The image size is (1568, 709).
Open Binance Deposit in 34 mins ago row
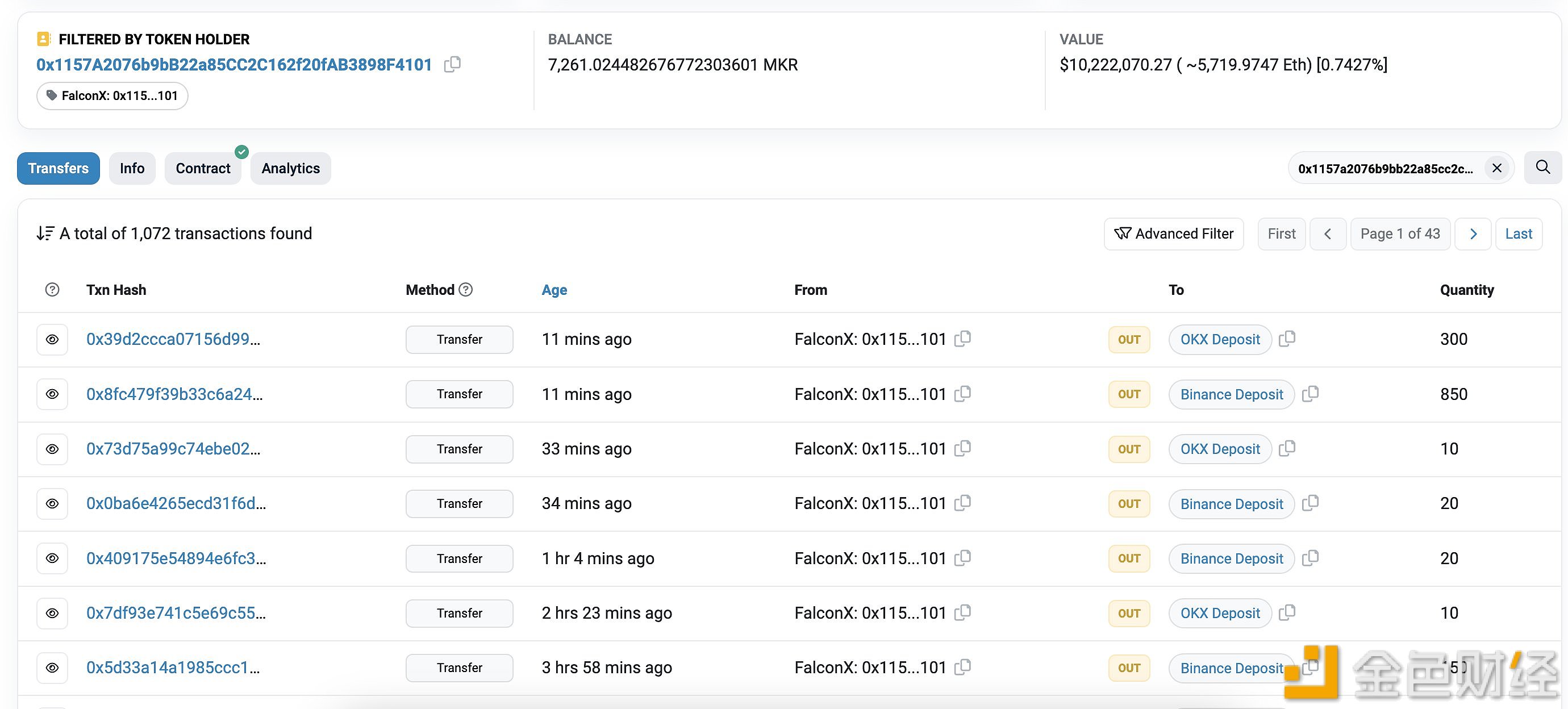tap(1232, 504)
